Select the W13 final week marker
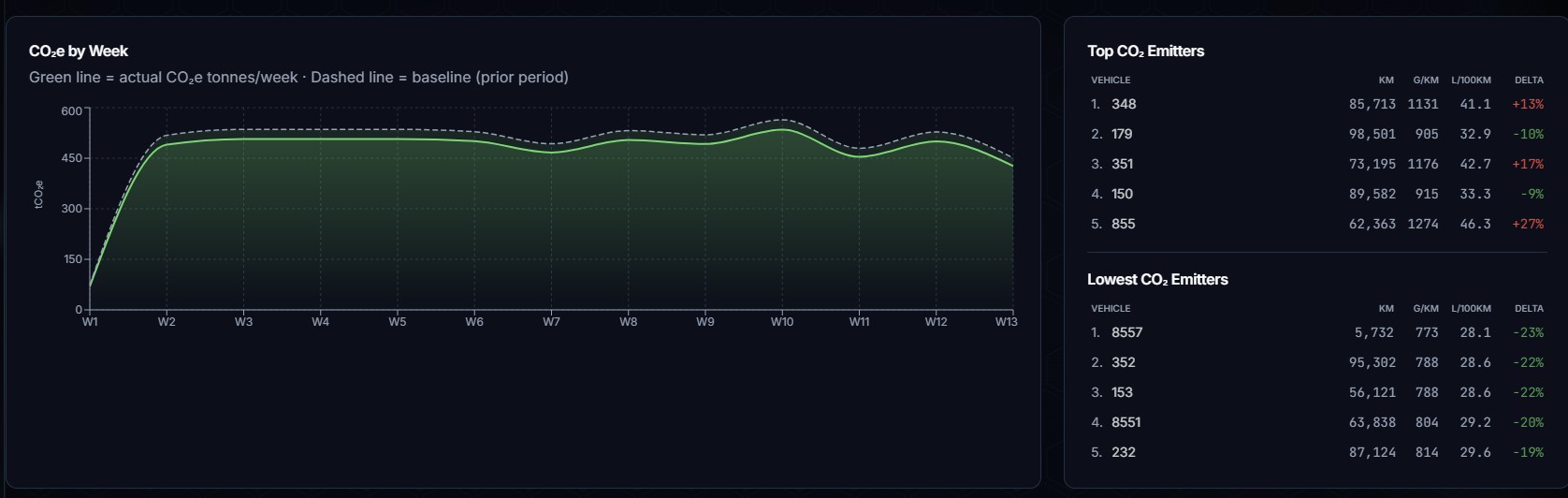 (1006, 322)
